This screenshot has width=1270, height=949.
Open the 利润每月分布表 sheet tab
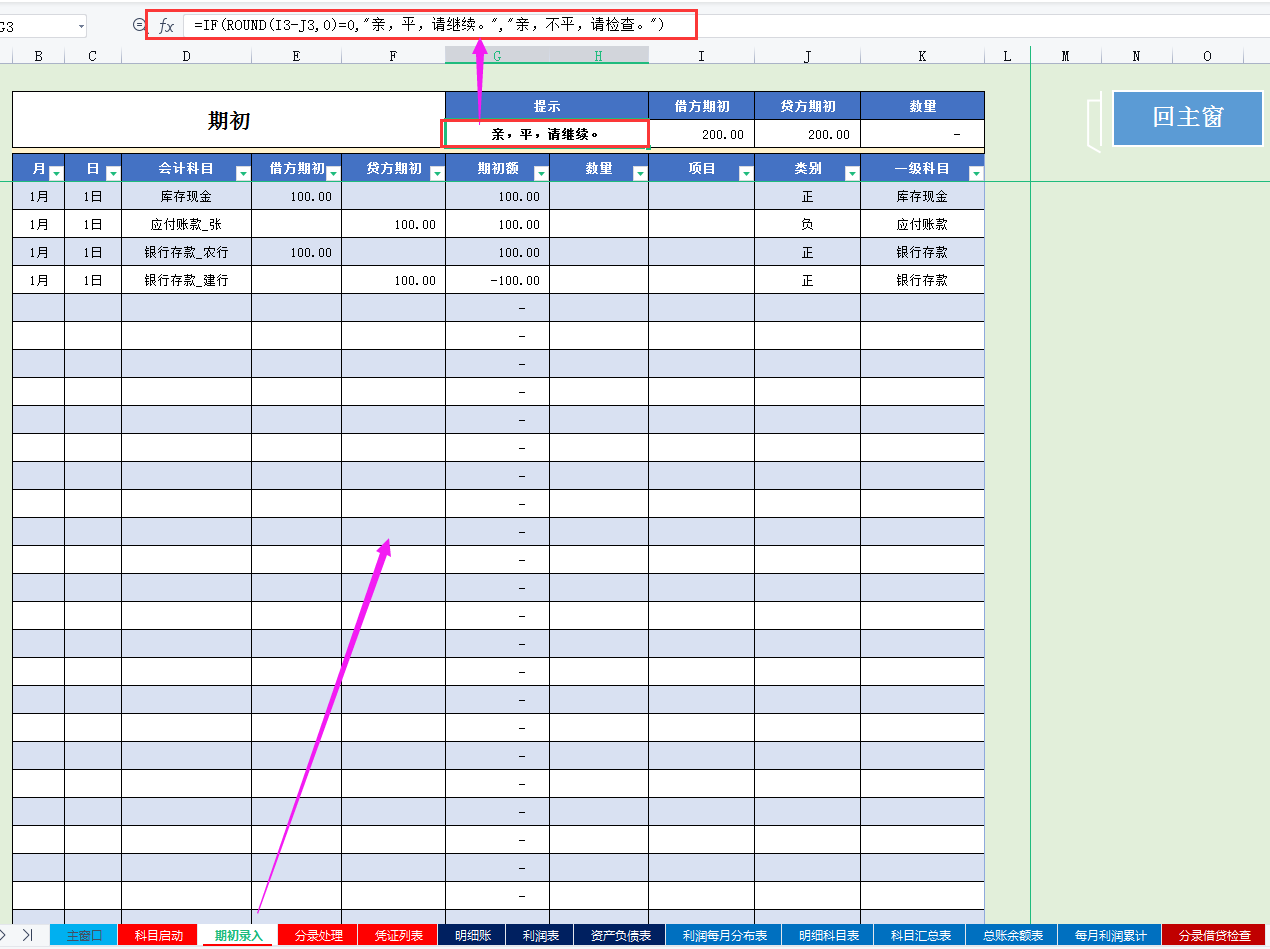click(724, 935)
